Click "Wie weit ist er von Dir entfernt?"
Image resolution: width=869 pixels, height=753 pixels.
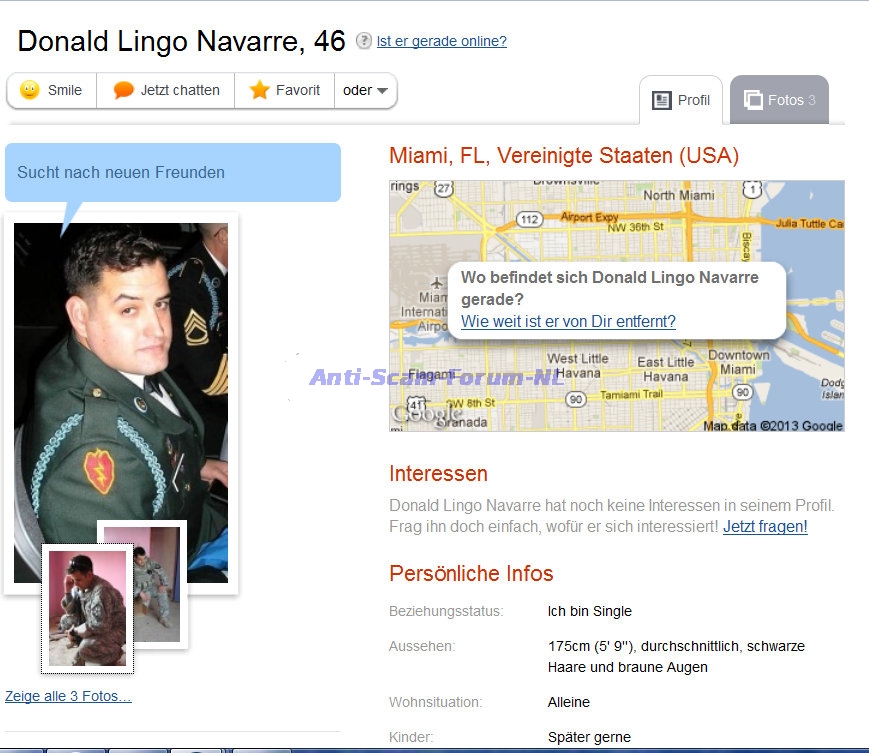(568, 321)
